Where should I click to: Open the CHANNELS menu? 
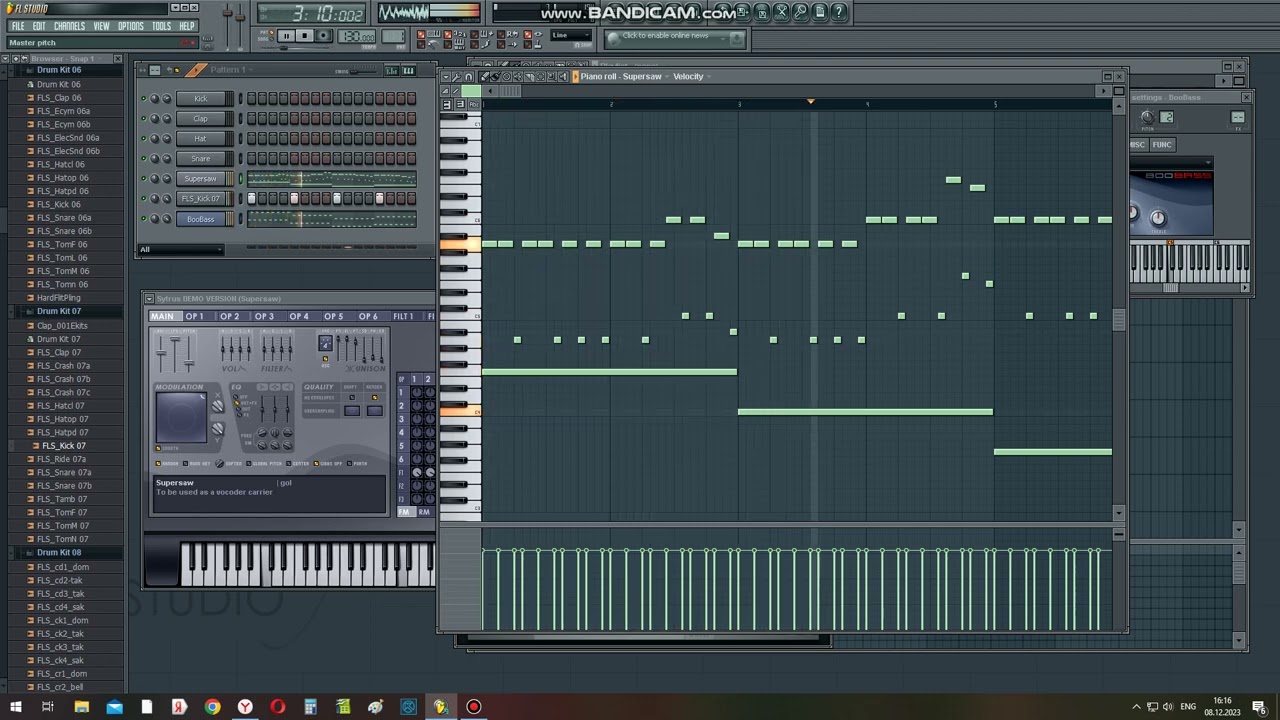(69, 26)
